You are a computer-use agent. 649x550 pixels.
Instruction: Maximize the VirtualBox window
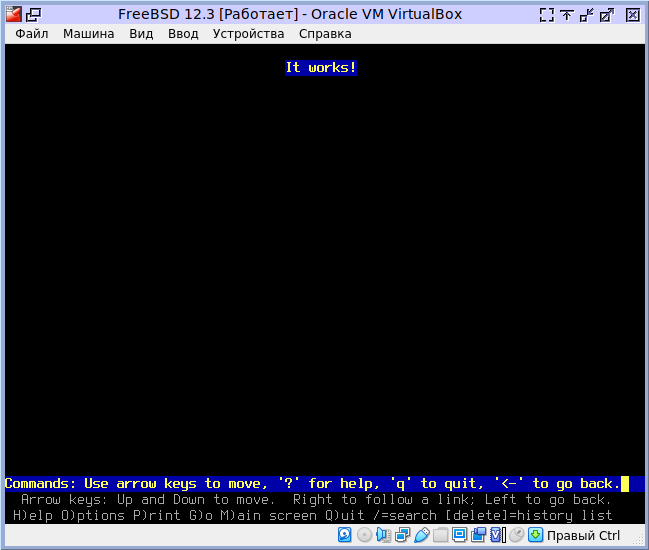[607, 15]
